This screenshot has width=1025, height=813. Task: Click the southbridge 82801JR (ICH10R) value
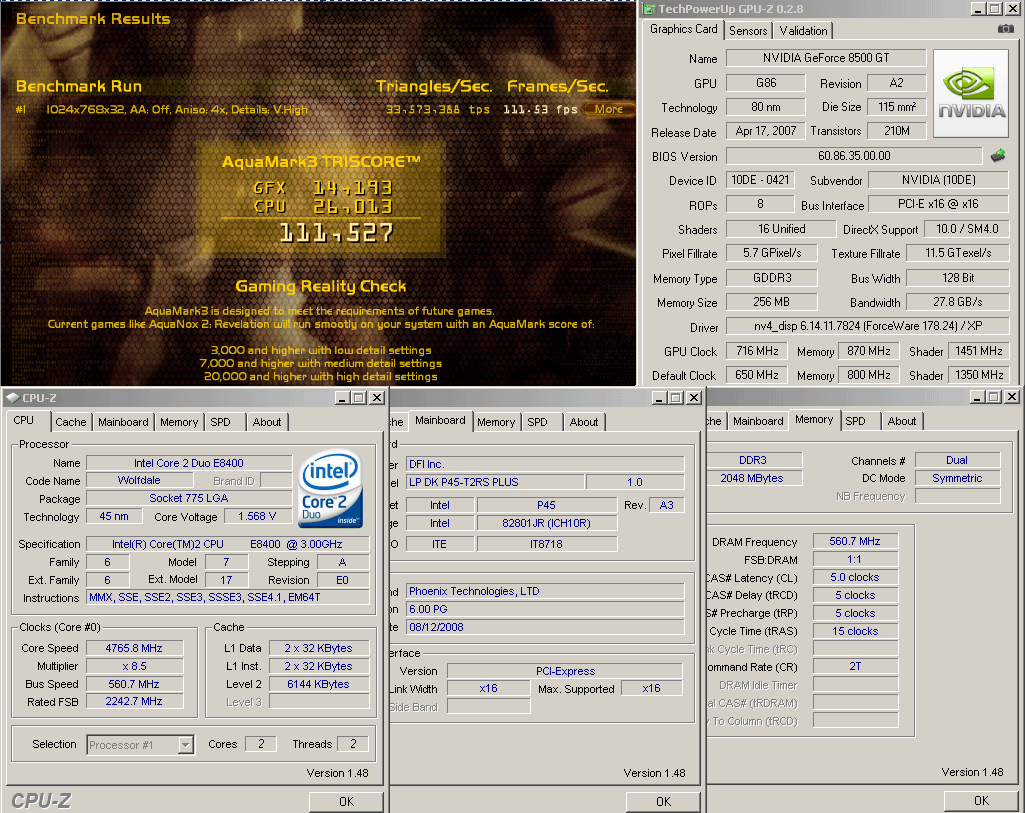546,523
